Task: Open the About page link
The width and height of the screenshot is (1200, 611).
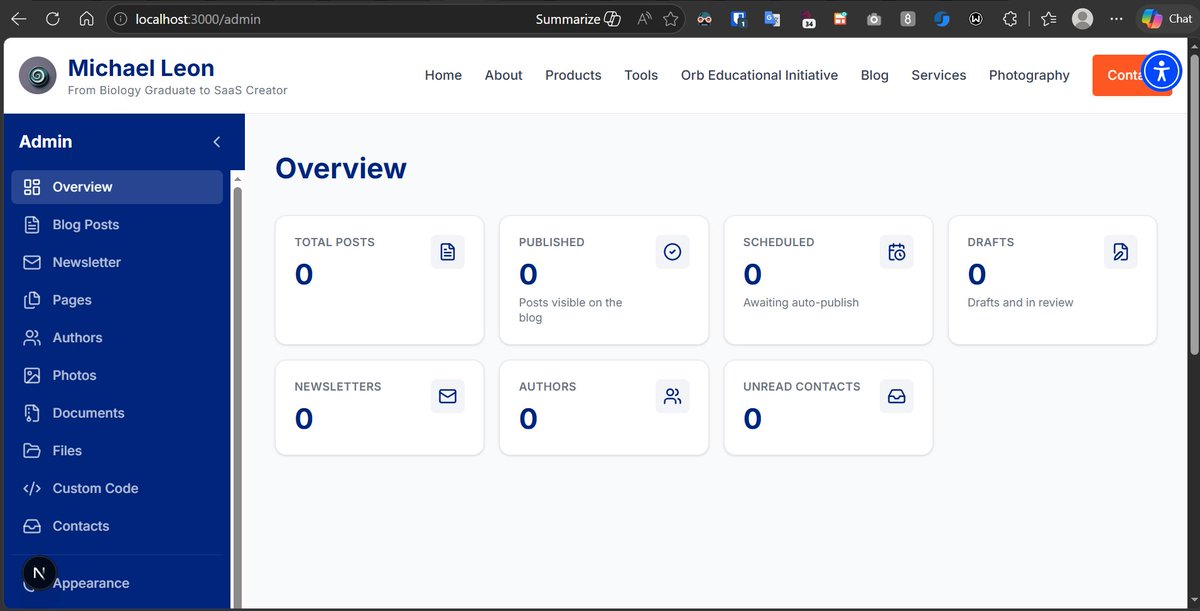Action: pos(504,75)
